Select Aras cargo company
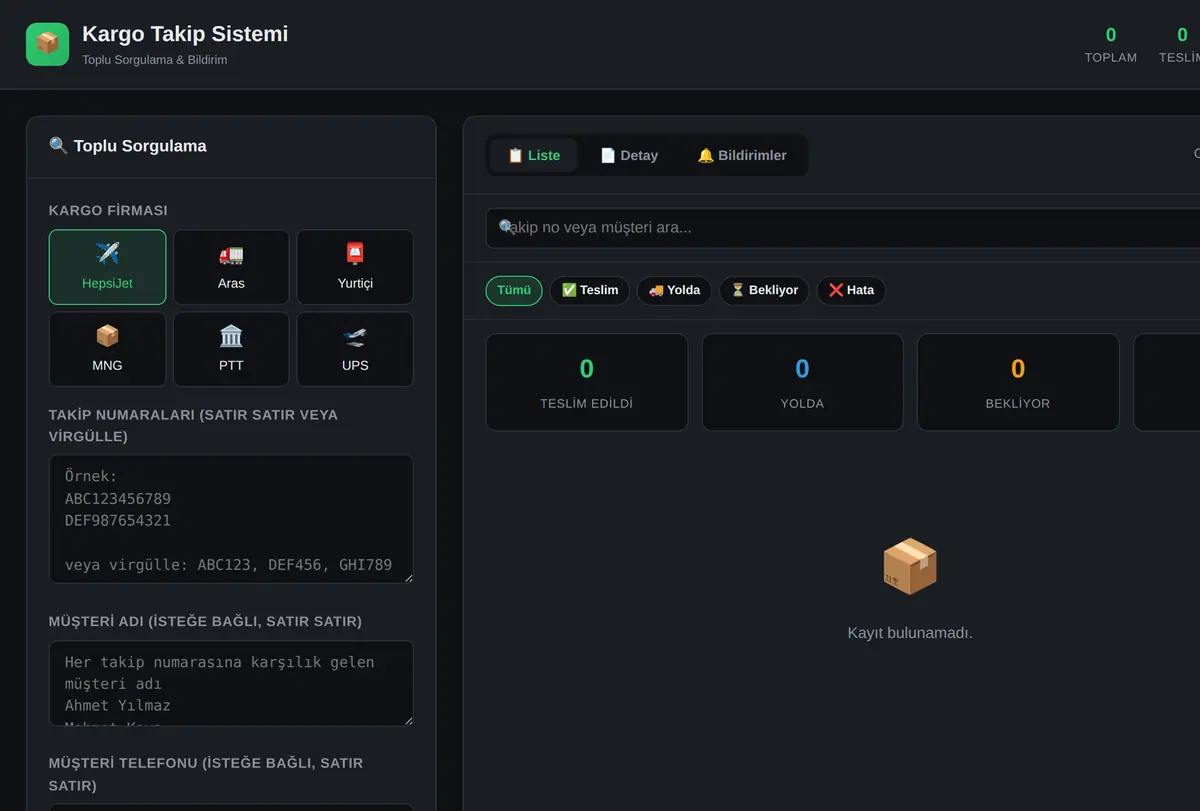The width and height of the screenshot is (1200, 811). 231,267
